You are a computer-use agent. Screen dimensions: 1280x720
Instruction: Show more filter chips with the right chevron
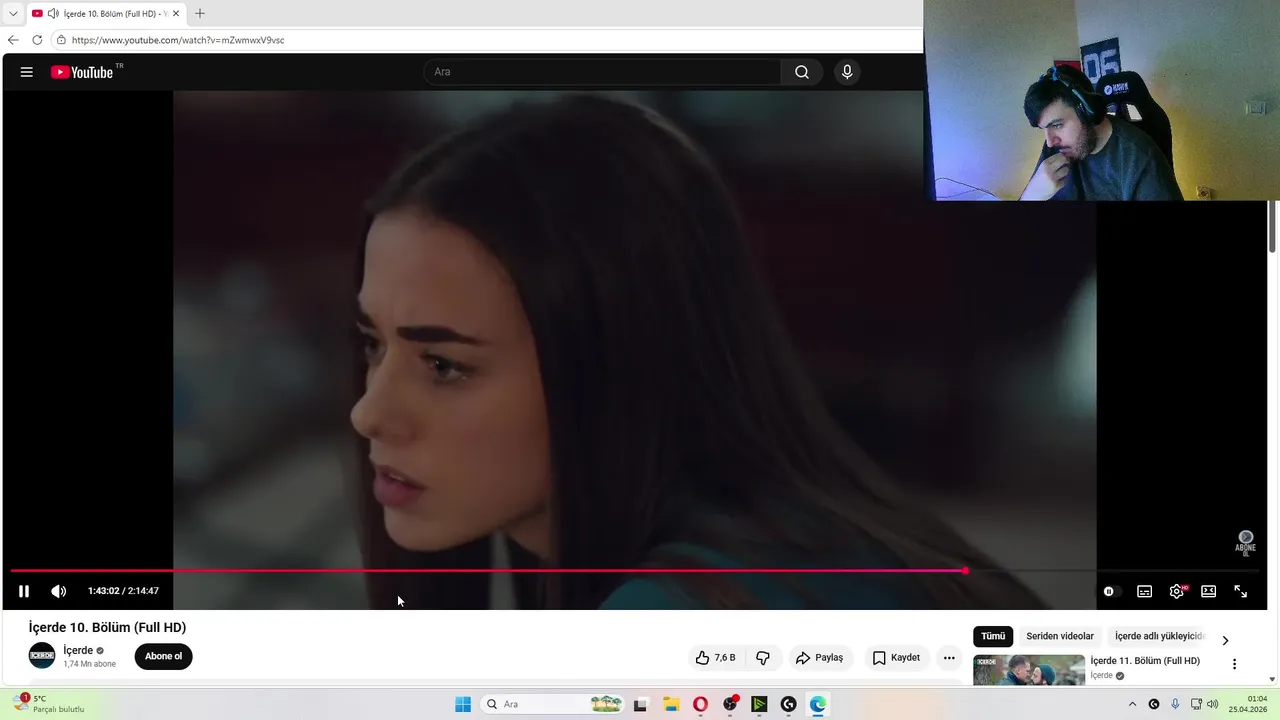point(1225,640)
